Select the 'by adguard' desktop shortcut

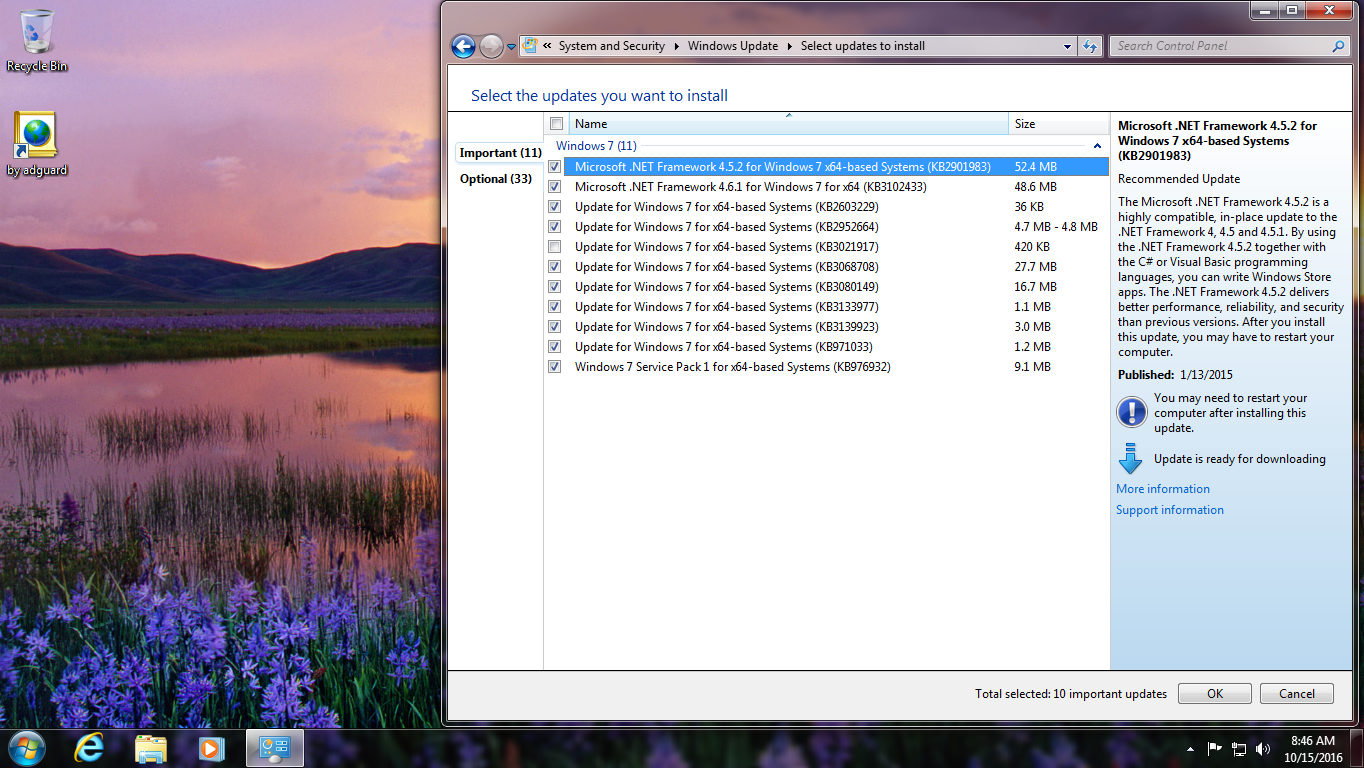click(37, 144)
